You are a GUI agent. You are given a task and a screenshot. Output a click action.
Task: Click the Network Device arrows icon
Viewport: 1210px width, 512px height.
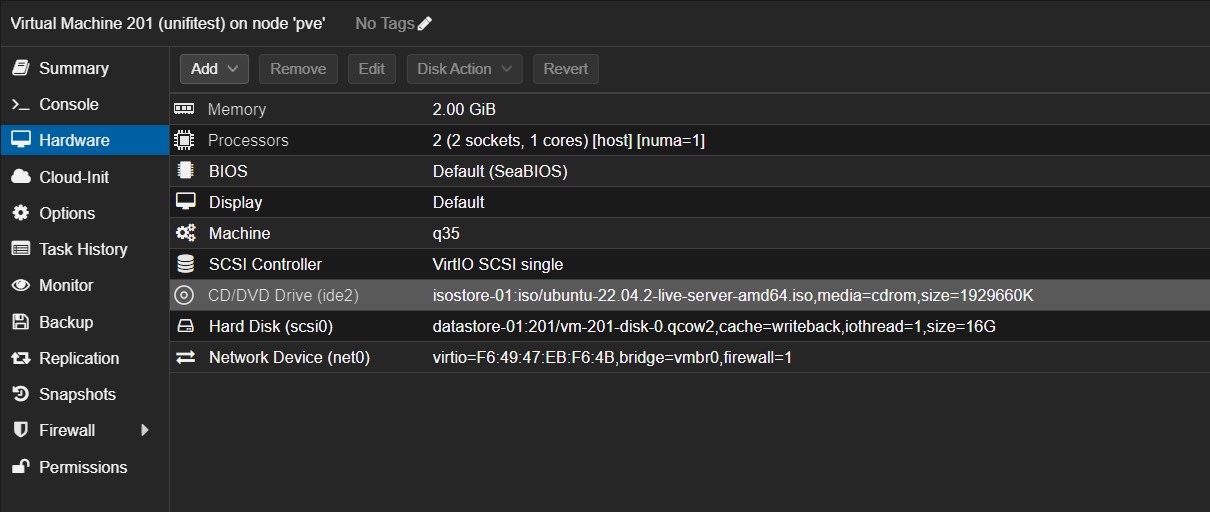point(184,357)
